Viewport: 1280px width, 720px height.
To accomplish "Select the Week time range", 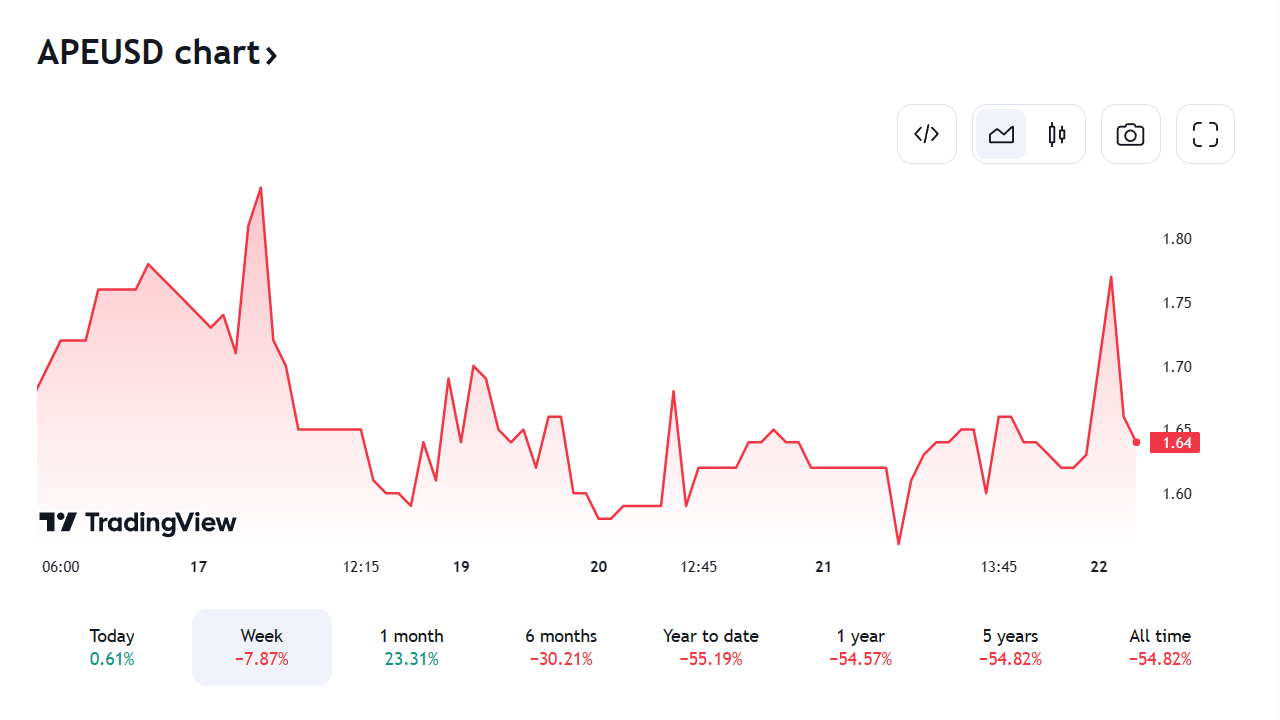I will [x=262, y=647].
